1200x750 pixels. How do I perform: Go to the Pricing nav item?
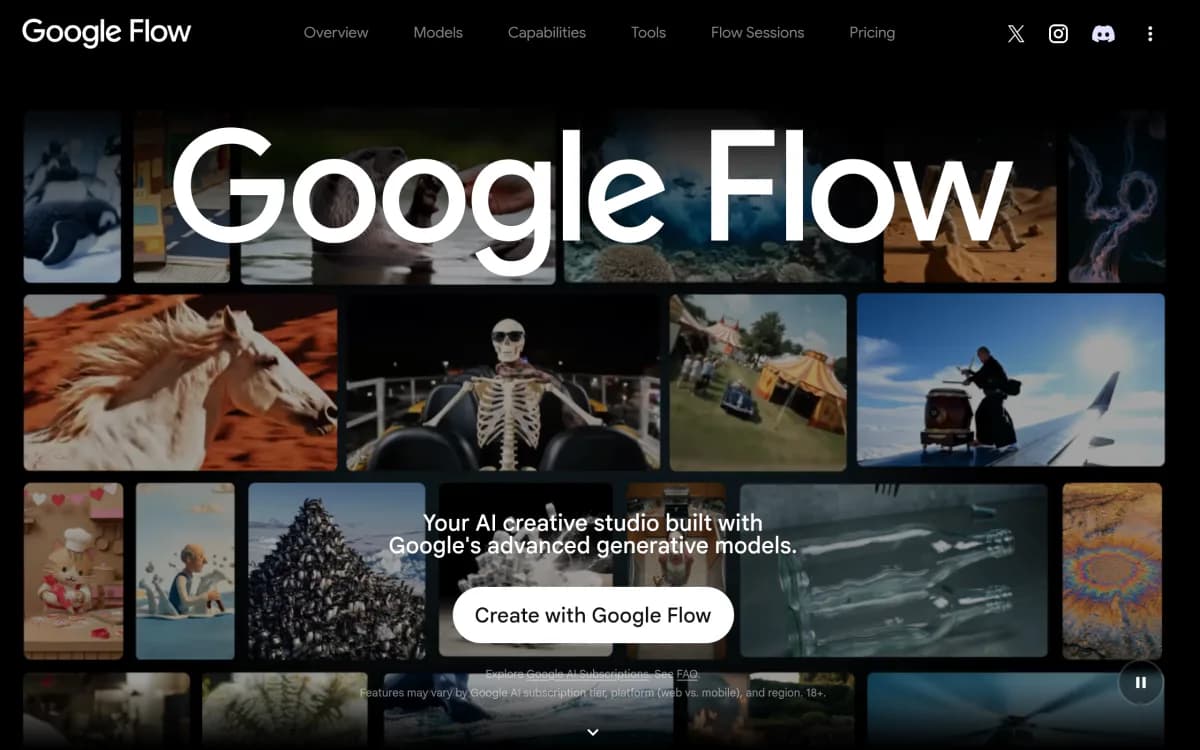click(x=872, y=33)
